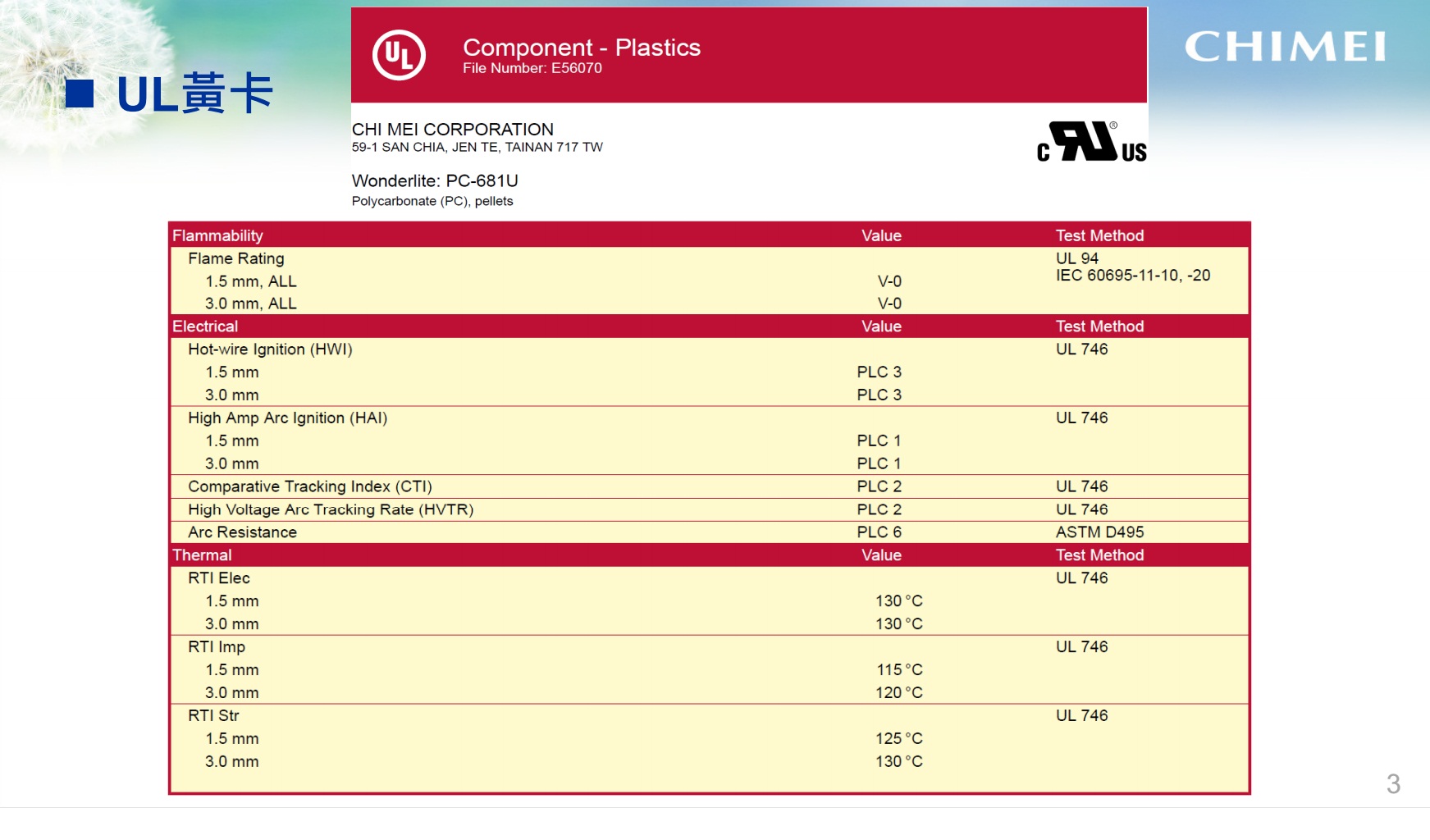Click the cURus recognized component mark
The height and width of the screenshot is (840, 1430).
coord(1092,142)
